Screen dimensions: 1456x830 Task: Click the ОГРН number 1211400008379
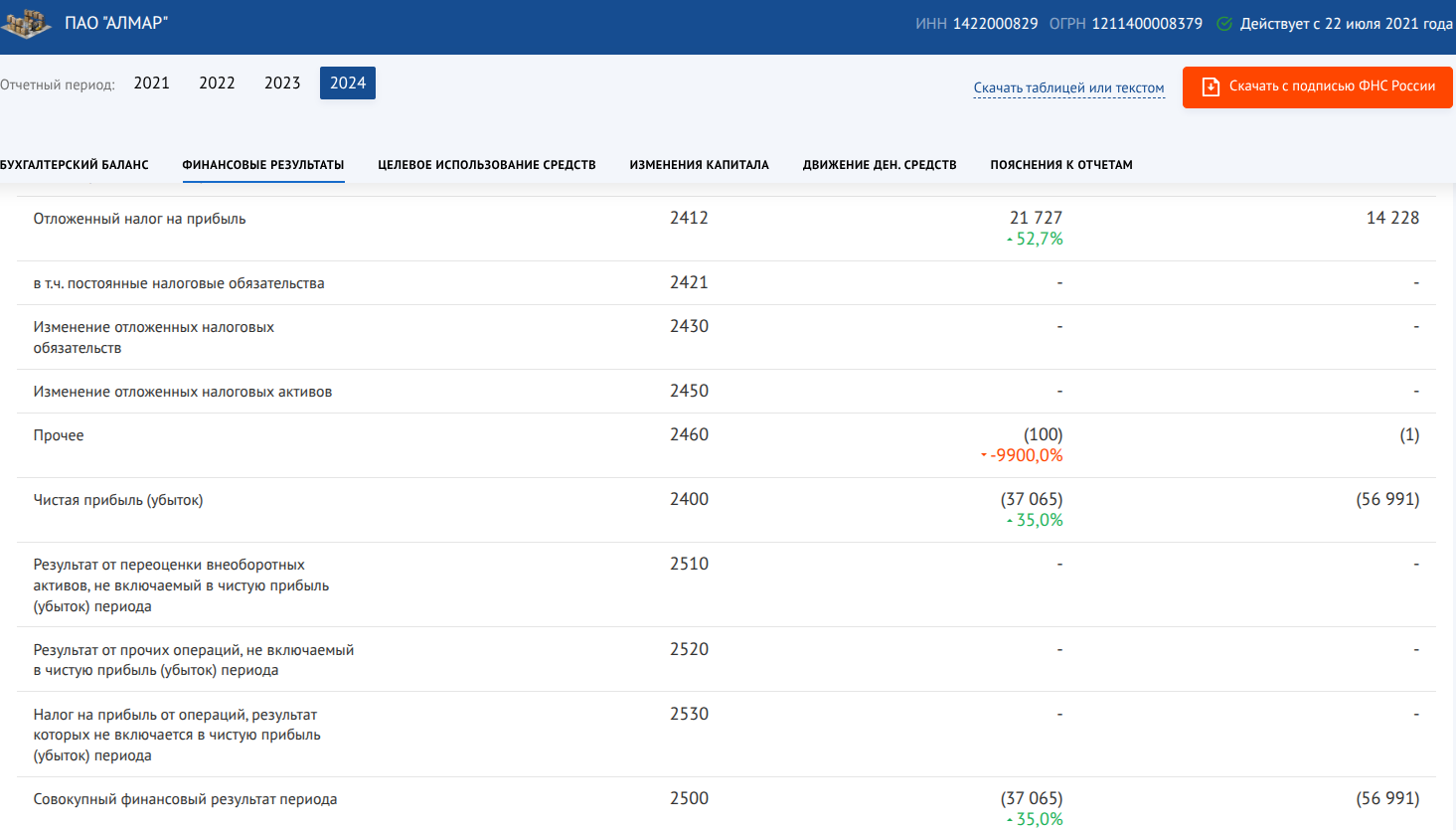(1147, 24)
